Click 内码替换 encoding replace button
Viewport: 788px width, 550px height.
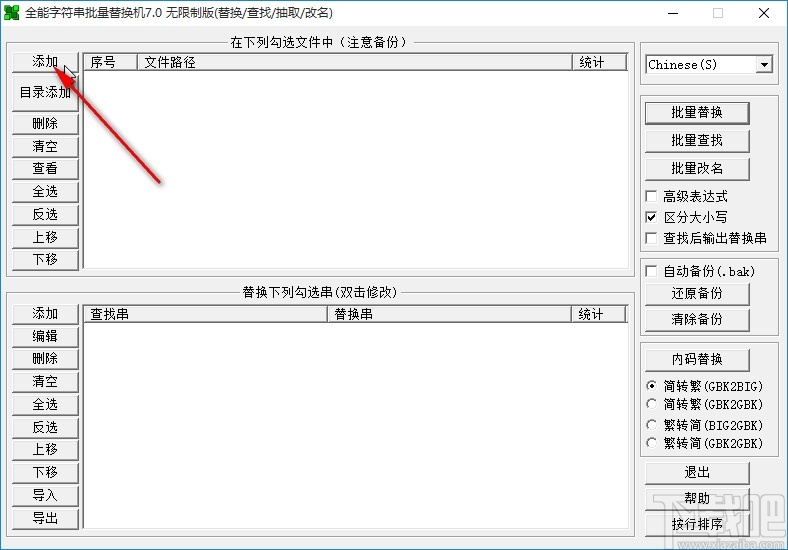[x=697, y=359]
